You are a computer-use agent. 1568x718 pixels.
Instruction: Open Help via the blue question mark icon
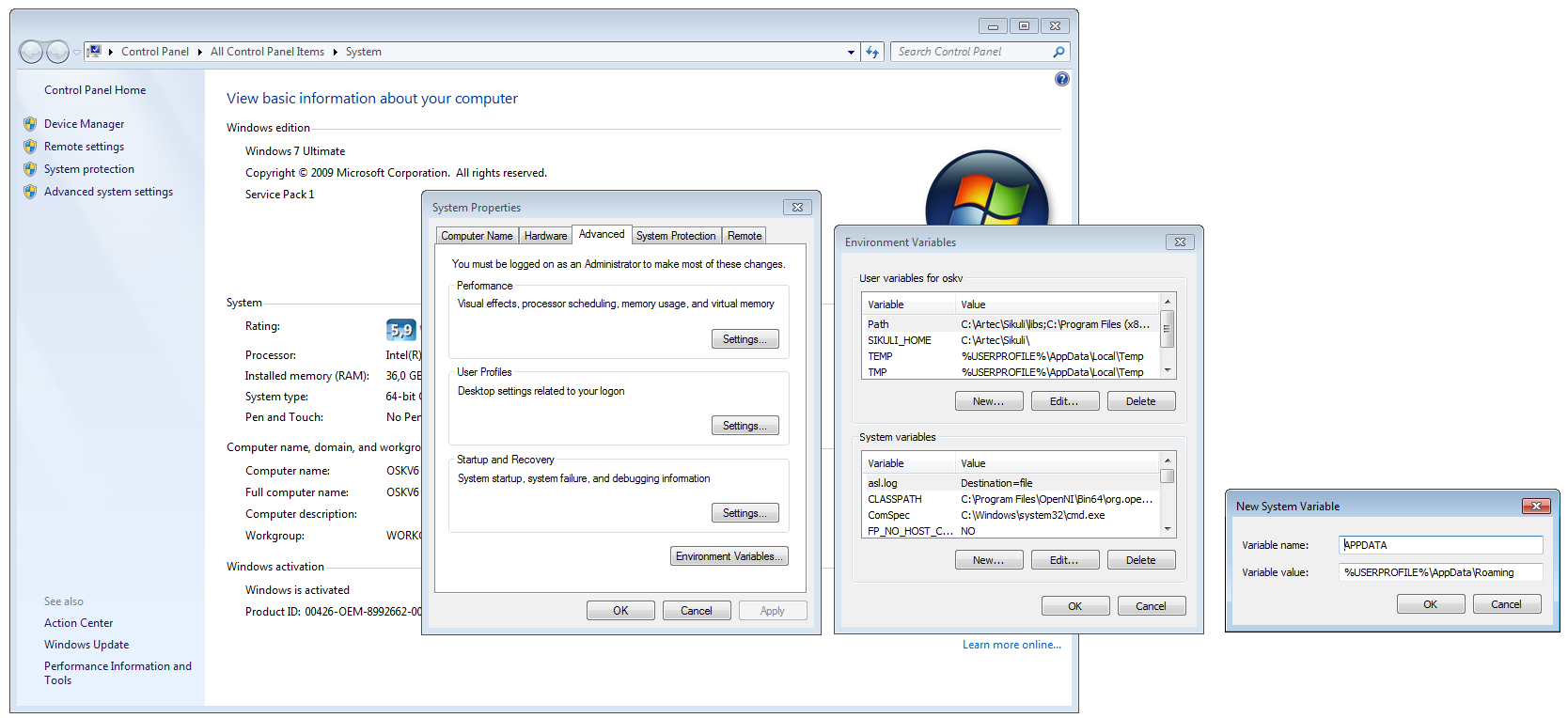1061,80
